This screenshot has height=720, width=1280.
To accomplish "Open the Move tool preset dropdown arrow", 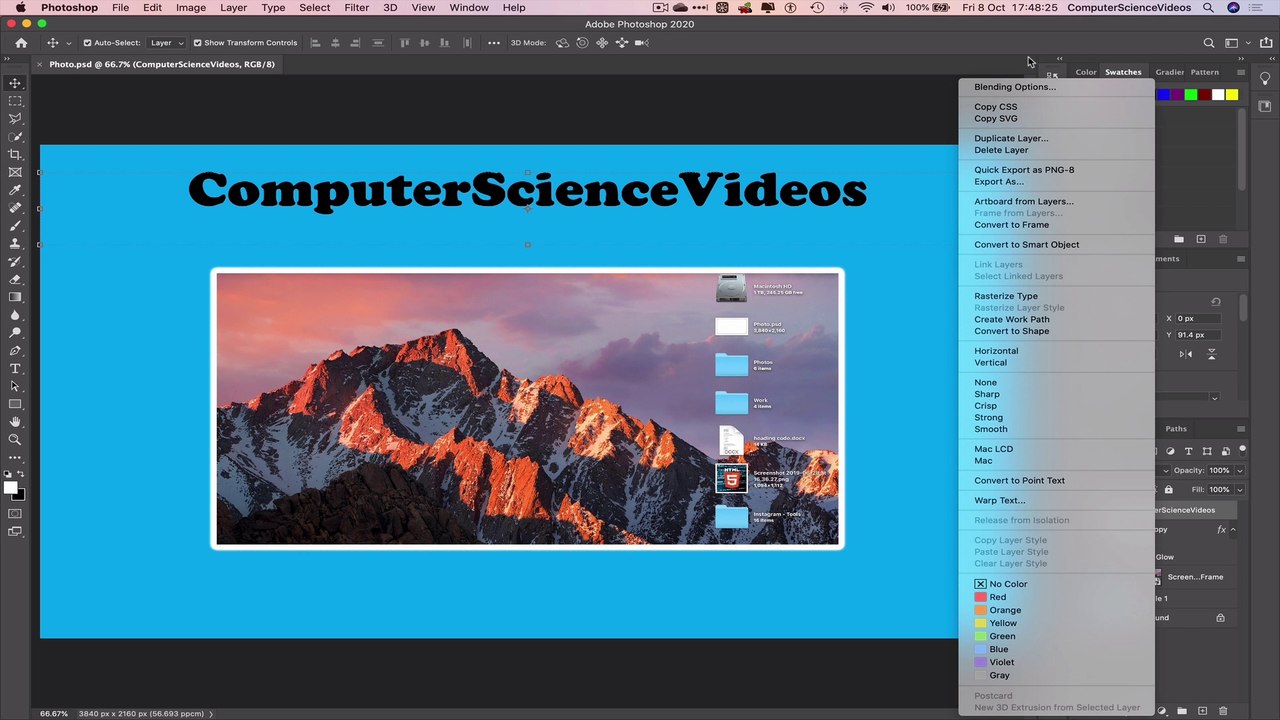I will pyautogui.click(x=68, y=43).
